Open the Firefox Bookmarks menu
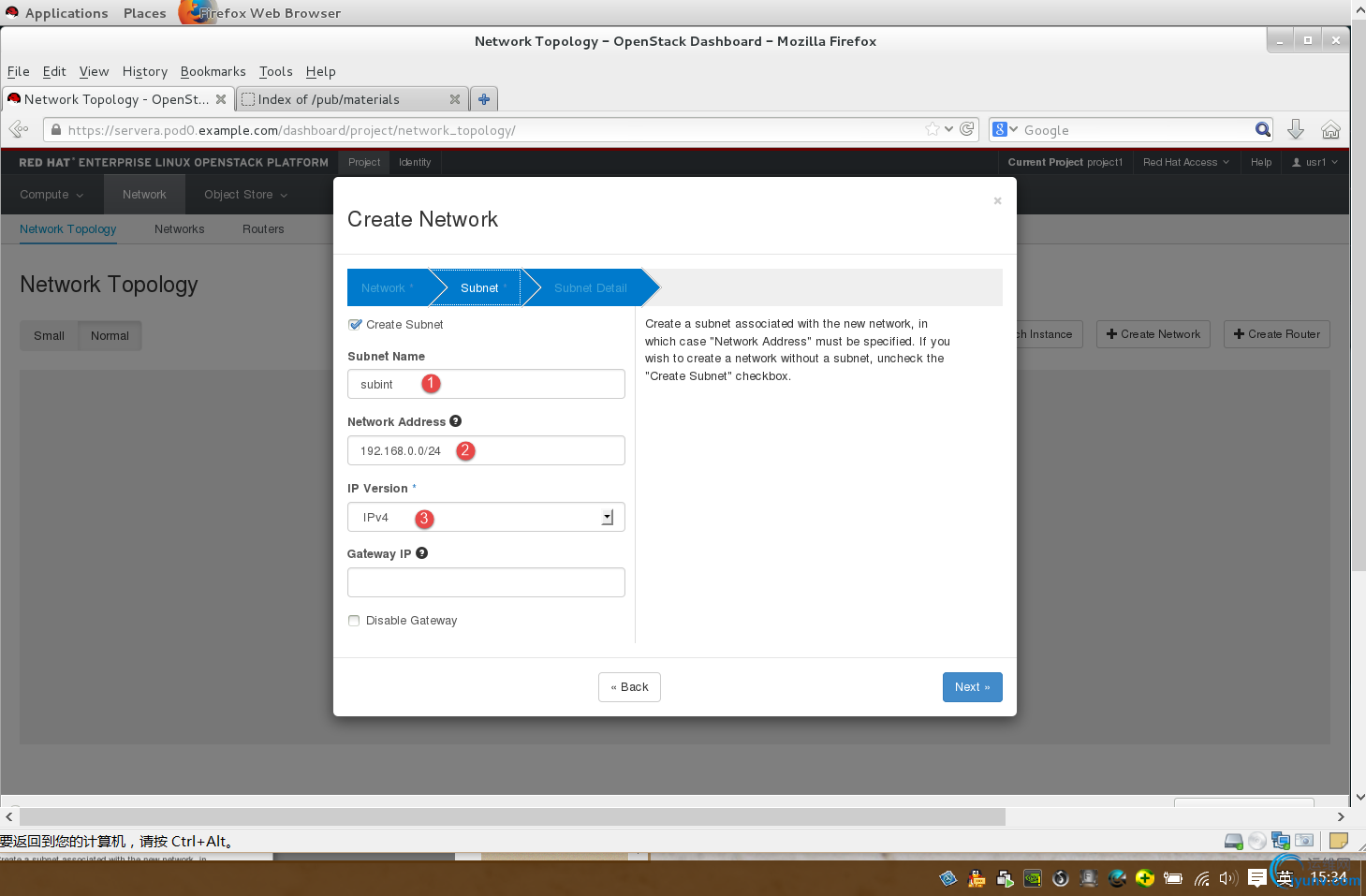1366x896 pixels. [x=213, y=71]
